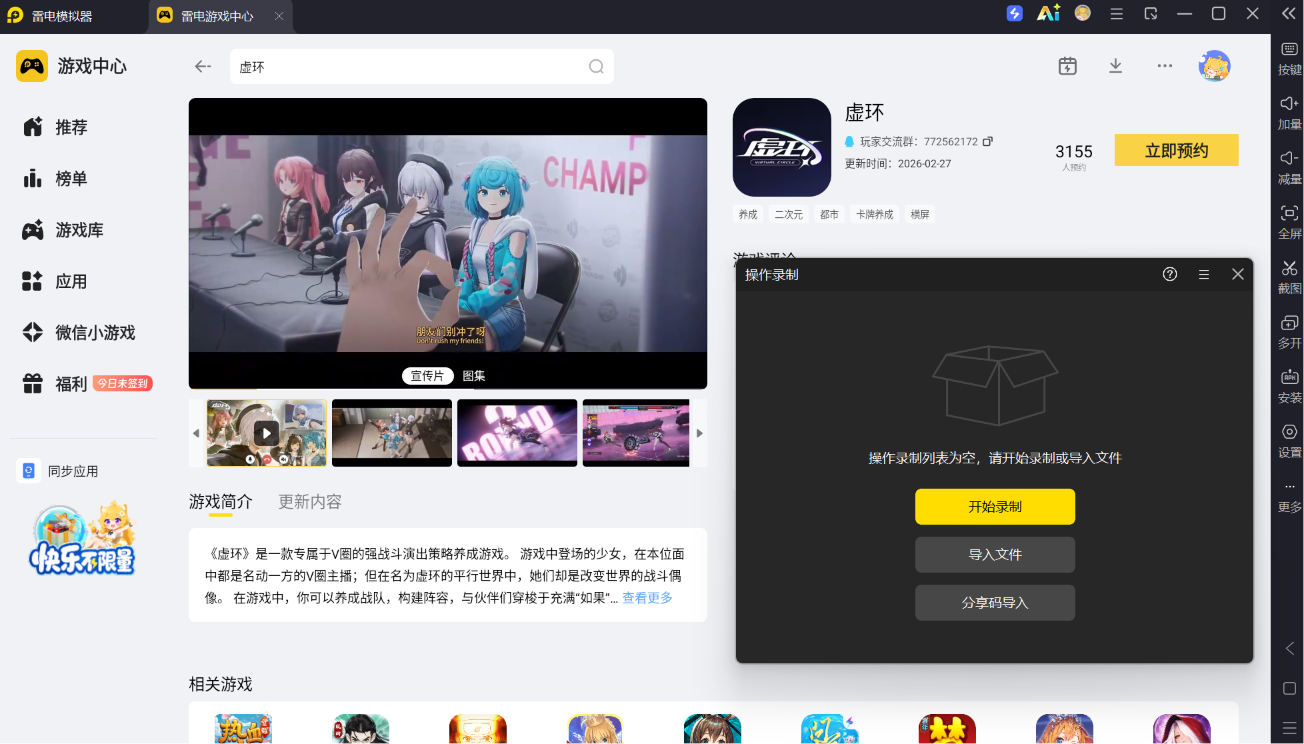Click the 导入文件 import file button
The width and height of the screenshot is (1304, 744).
coord(995,555)
